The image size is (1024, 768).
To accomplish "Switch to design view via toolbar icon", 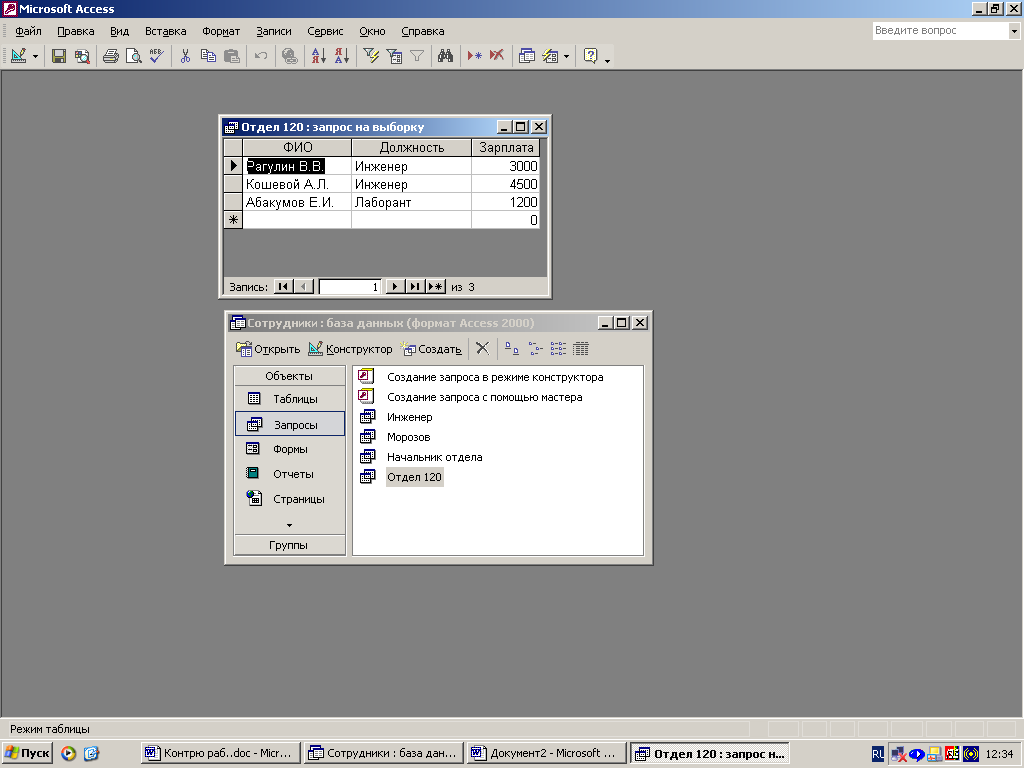I will (18, 56).
